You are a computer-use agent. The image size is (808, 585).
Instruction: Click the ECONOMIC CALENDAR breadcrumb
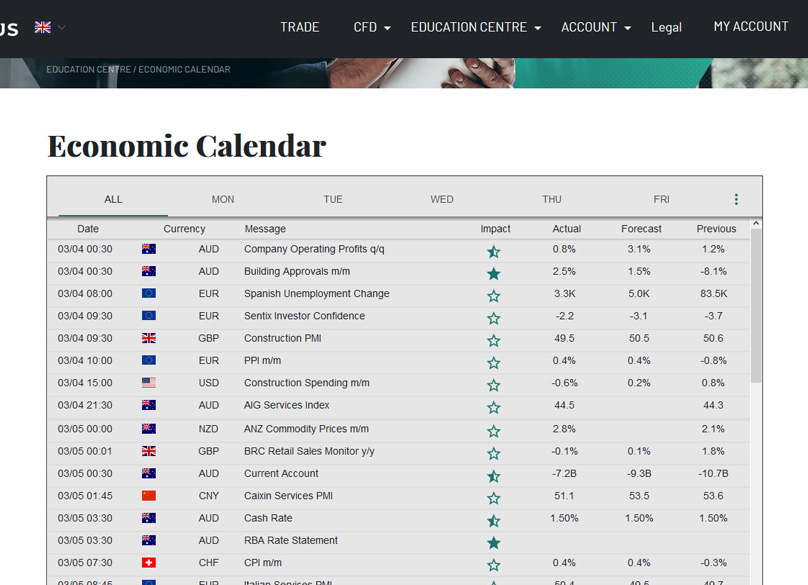(184, 70)
